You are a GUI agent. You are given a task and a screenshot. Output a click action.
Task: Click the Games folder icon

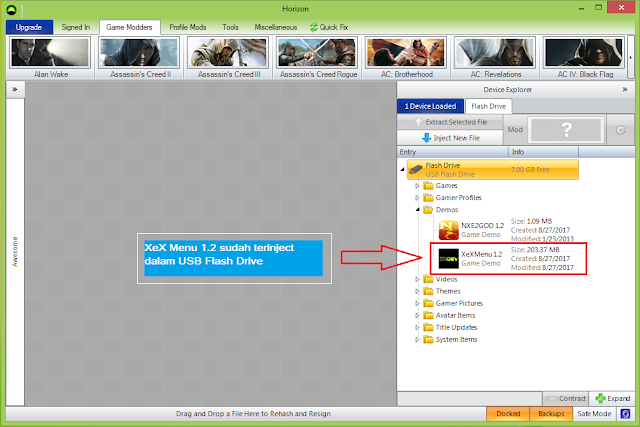pyautogui.click(x=428, y=186)
